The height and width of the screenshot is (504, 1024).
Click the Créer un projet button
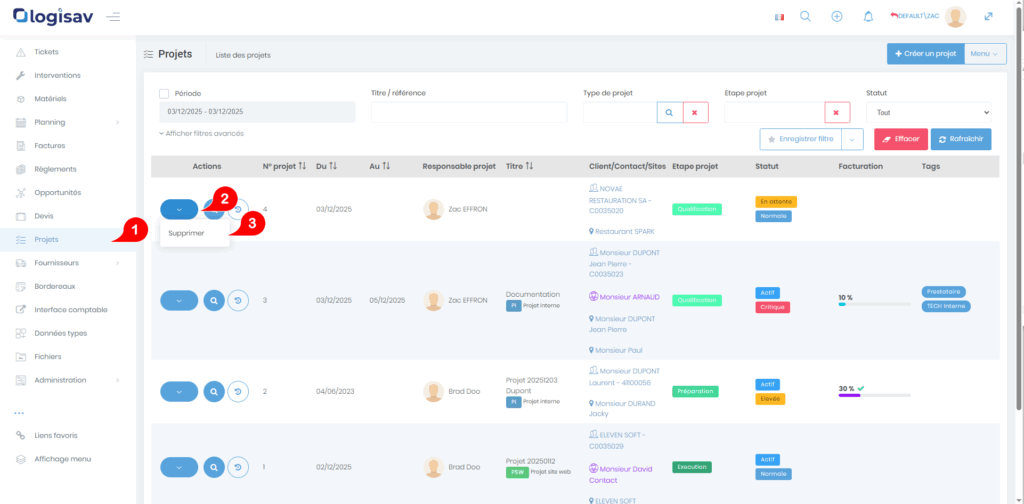(x=925, y=54)
